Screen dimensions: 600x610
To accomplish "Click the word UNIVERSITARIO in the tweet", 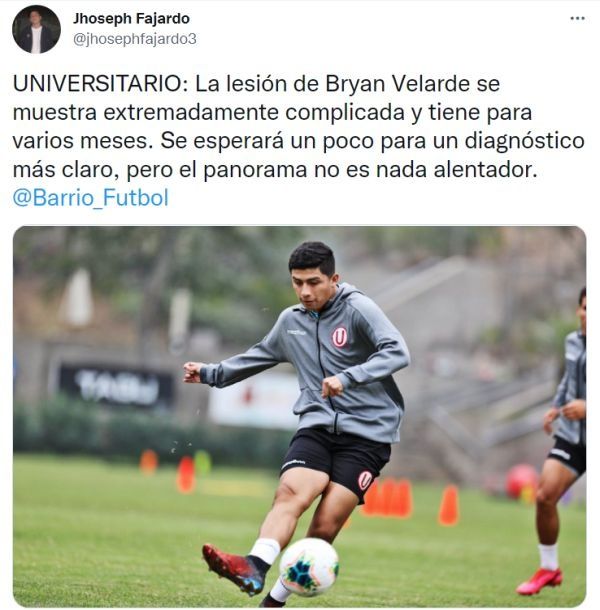I will [x=100, y=84].
